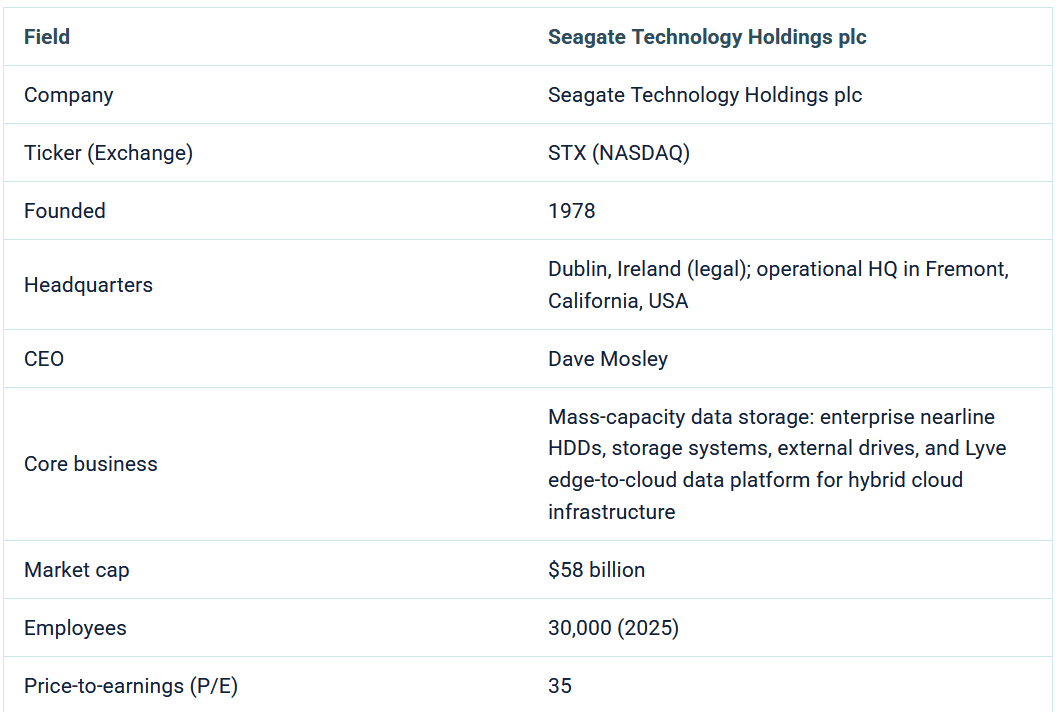1059x712 pixels.
Task: Select the '30,000 (2025)' employee count
Action: point(613,628)
